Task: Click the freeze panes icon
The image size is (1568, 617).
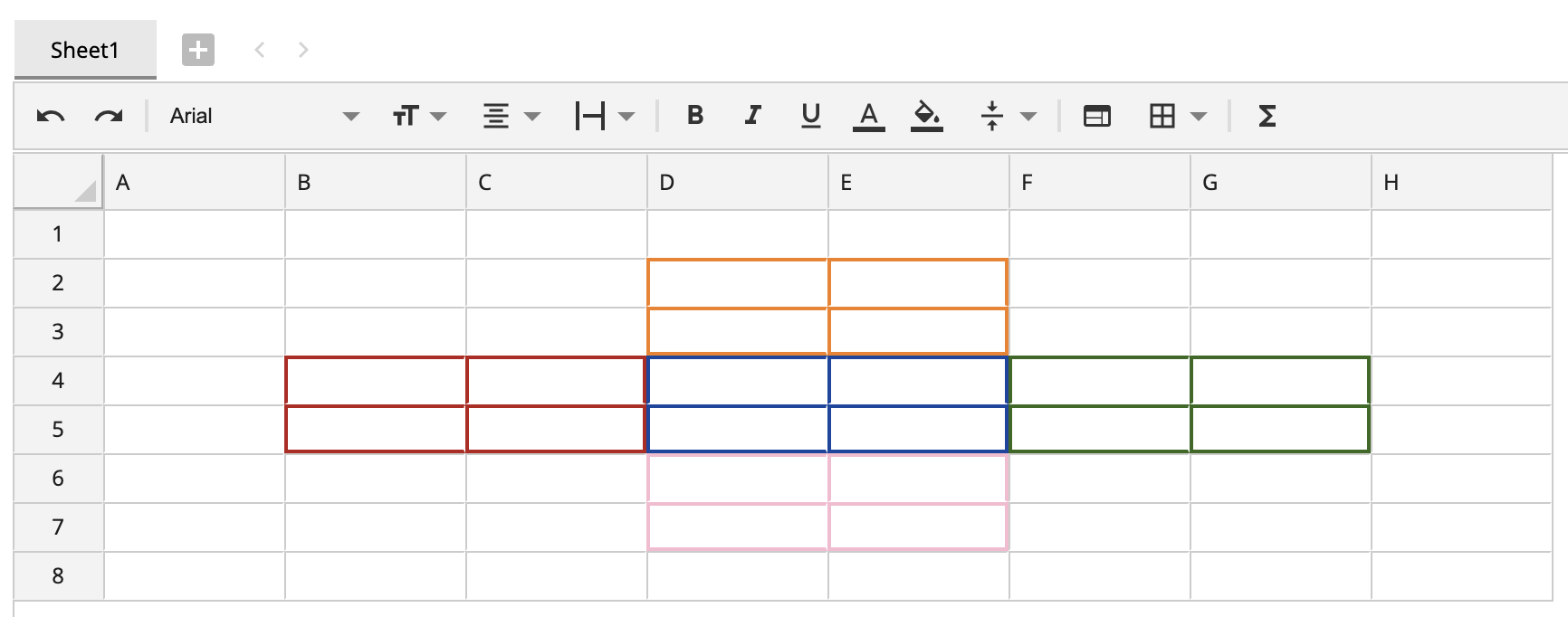Action: click(1096, 116)
